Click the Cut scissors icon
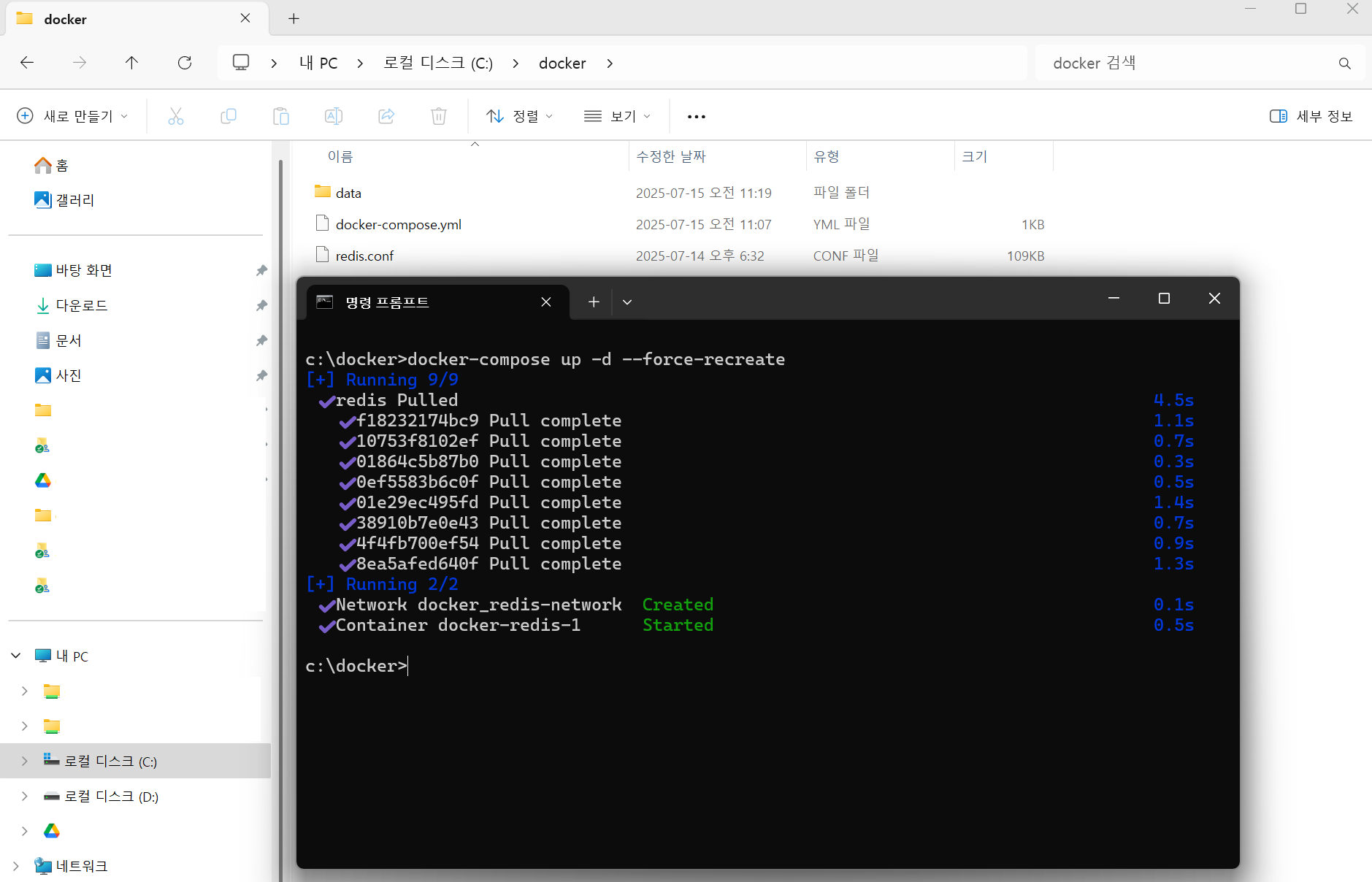The height and width of the screenshot is (882, 1372). coord(176,116)
